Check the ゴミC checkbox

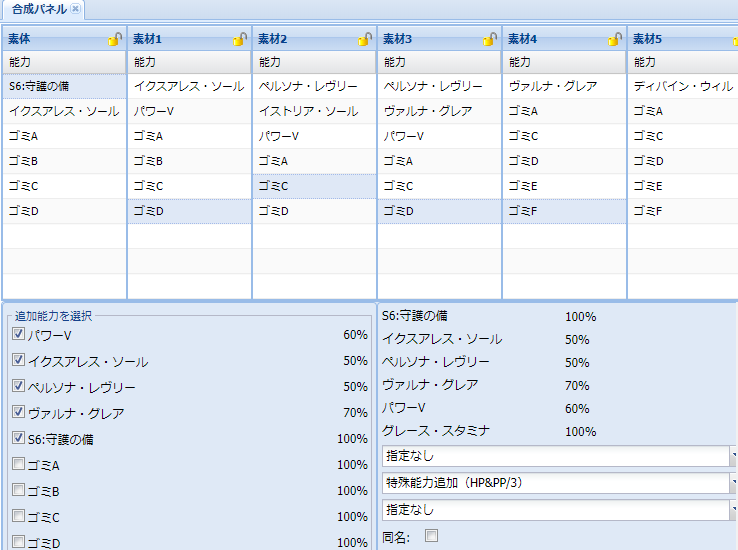coord(18,516)
